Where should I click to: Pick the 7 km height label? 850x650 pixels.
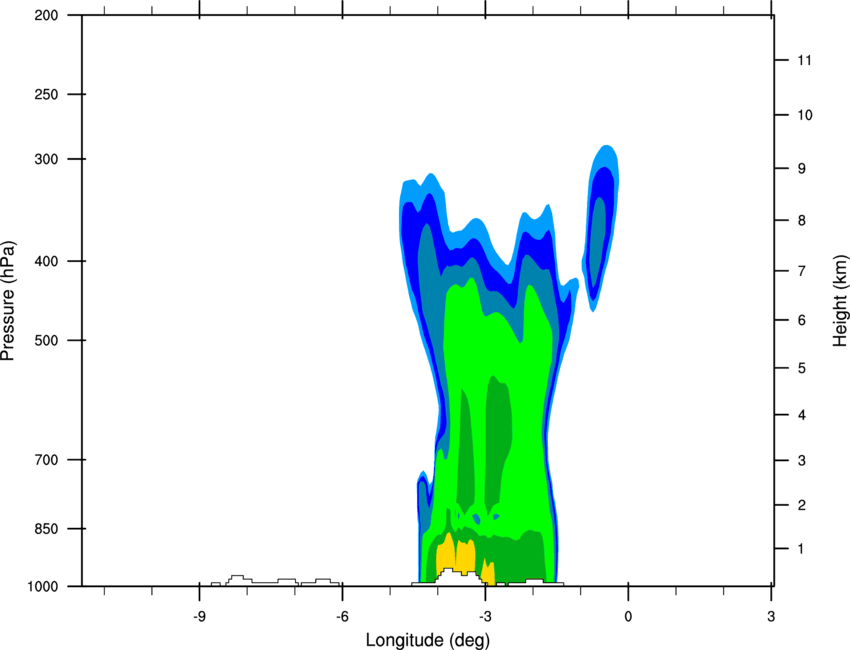[802, 271]
